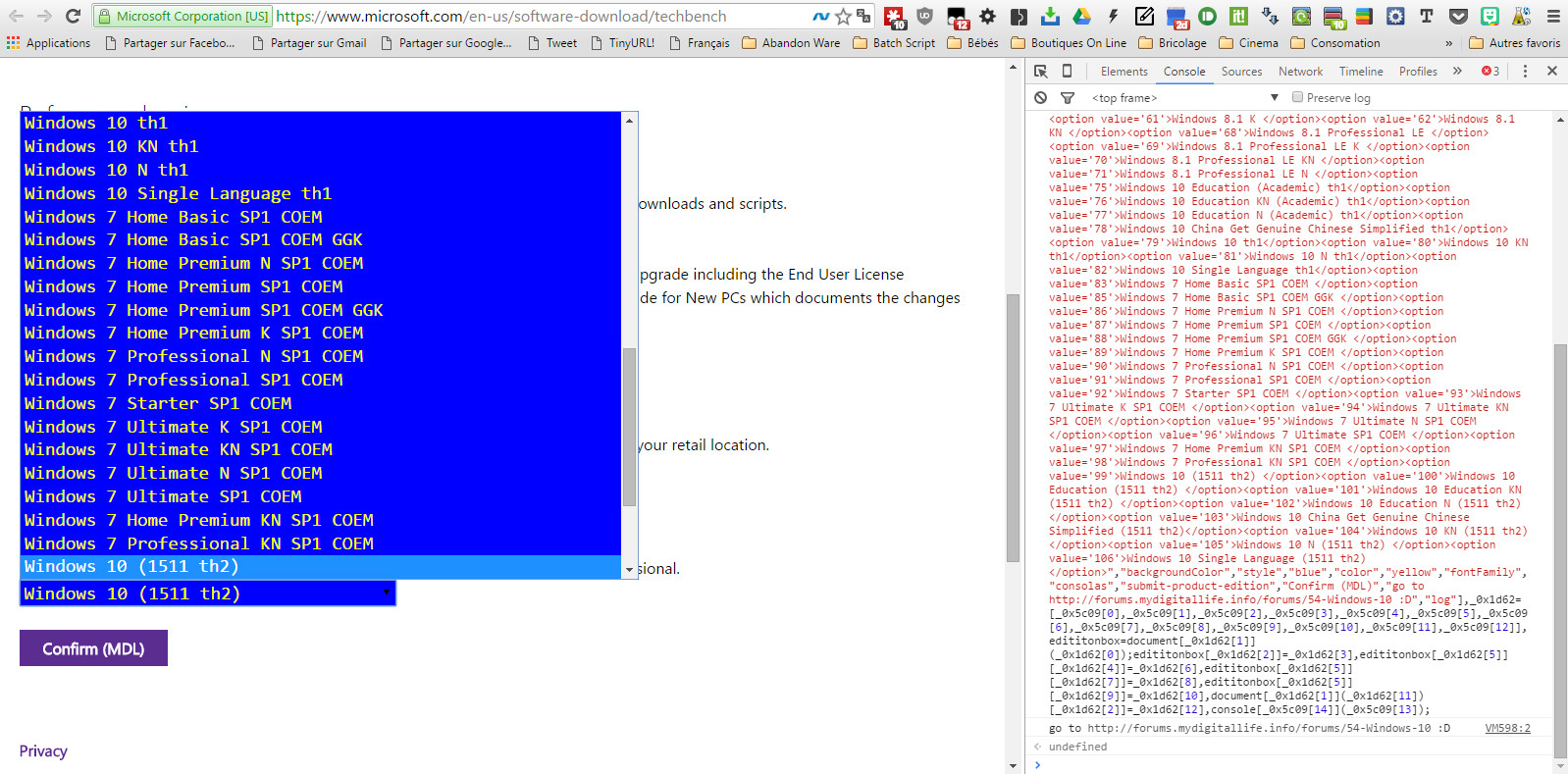The height and width of the screenshot is (774, 1568).
Task: Open the Abandon Ware bookmarks folder
Action: pyautogui.click(x=791, y=43)
